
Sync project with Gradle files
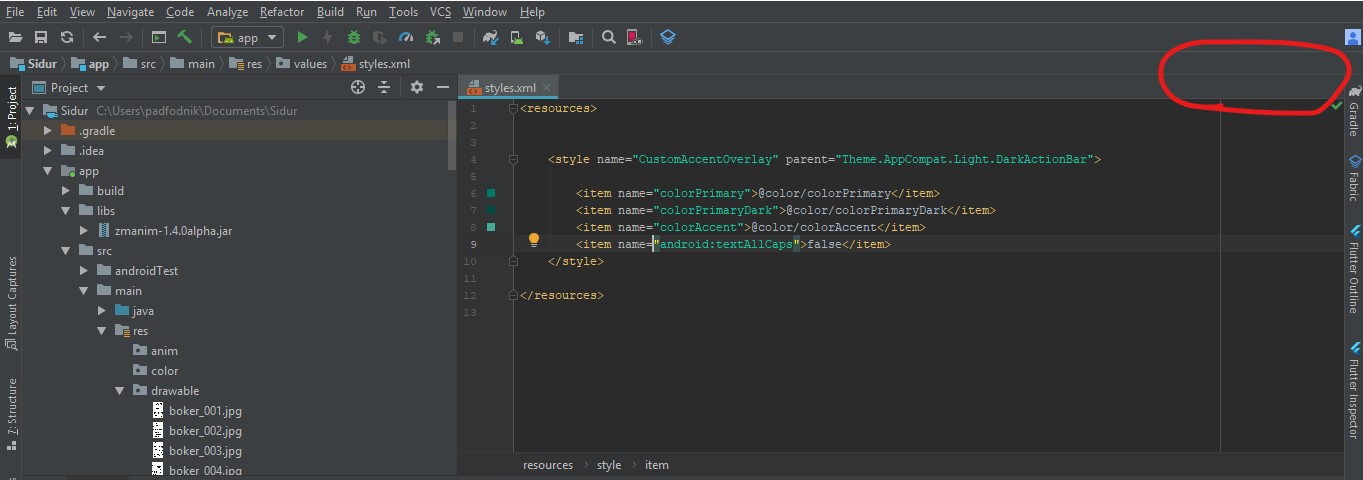(x=490, y=38)
